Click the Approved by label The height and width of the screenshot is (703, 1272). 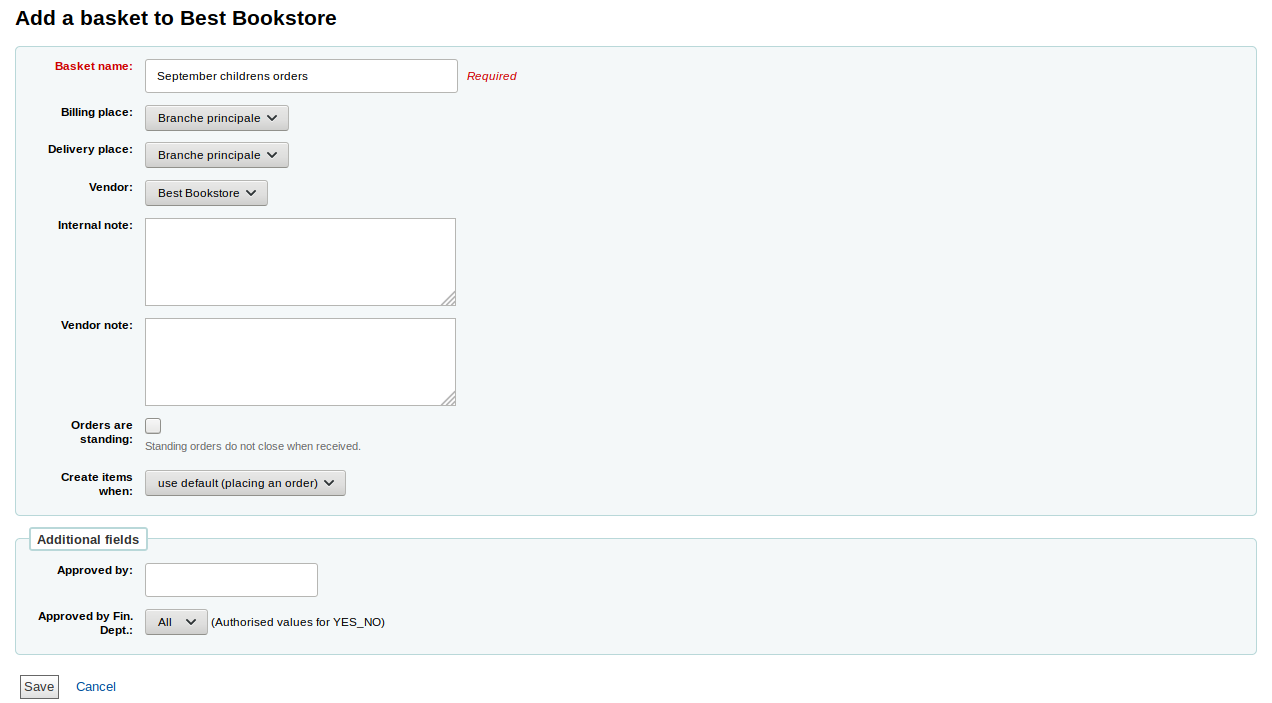[94, 570]
